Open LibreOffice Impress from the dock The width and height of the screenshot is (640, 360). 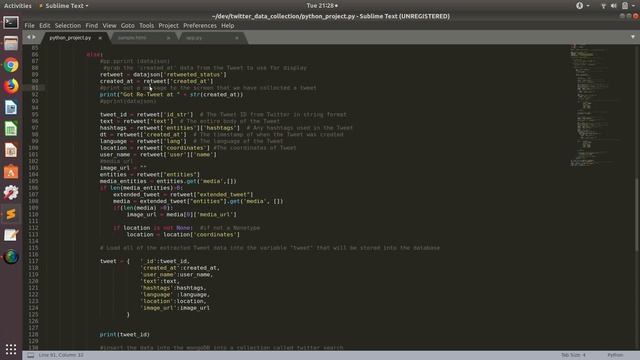pos(11,150)
